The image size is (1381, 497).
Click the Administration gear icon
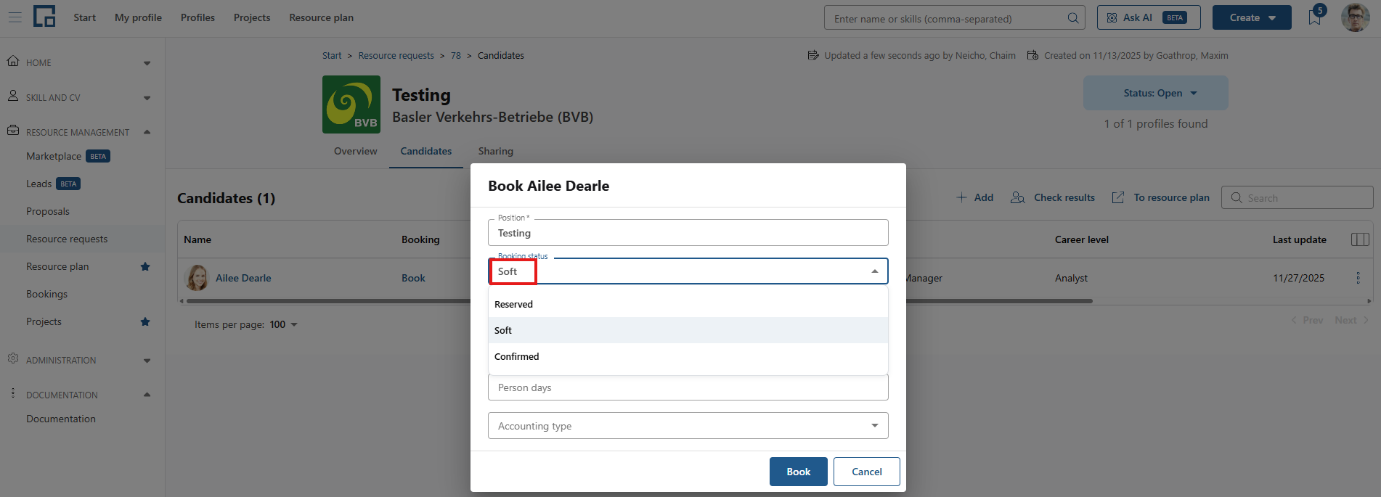(x=13, y=359)
